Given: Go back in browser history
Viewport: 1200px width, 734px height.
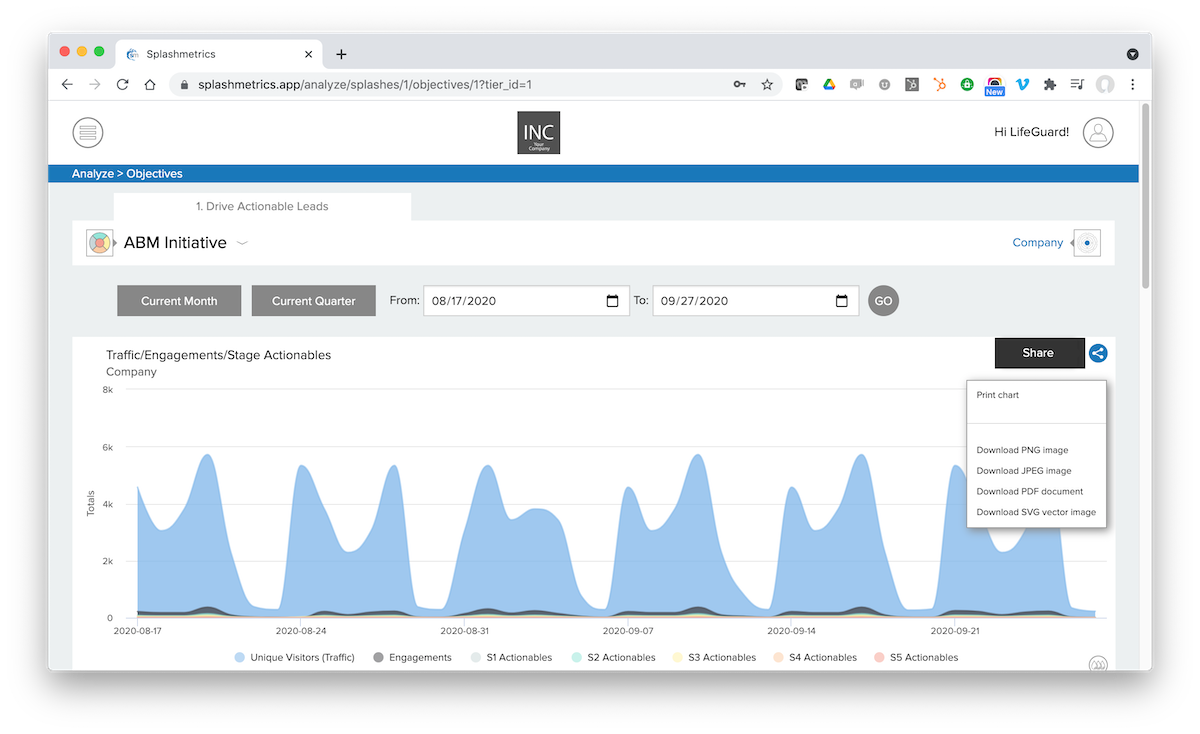Looking at the screenshot, I should coord(67,85).
